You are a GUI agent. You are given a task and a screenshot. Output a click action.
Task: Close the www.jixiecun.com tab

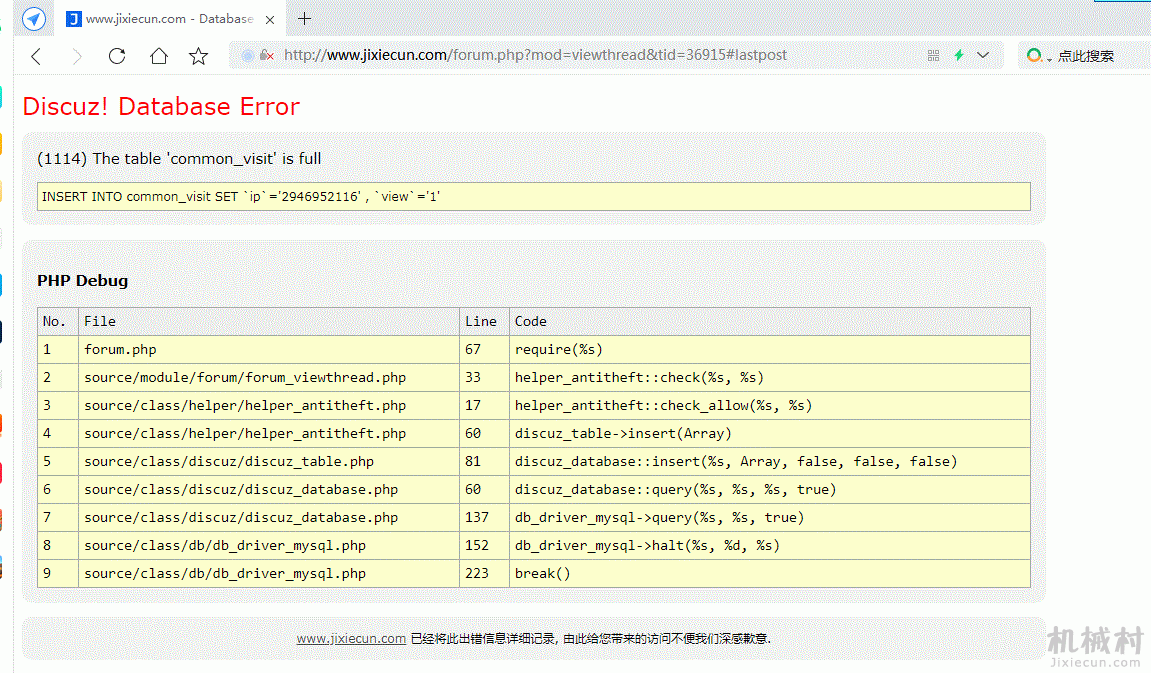click(x=270, y=20)
